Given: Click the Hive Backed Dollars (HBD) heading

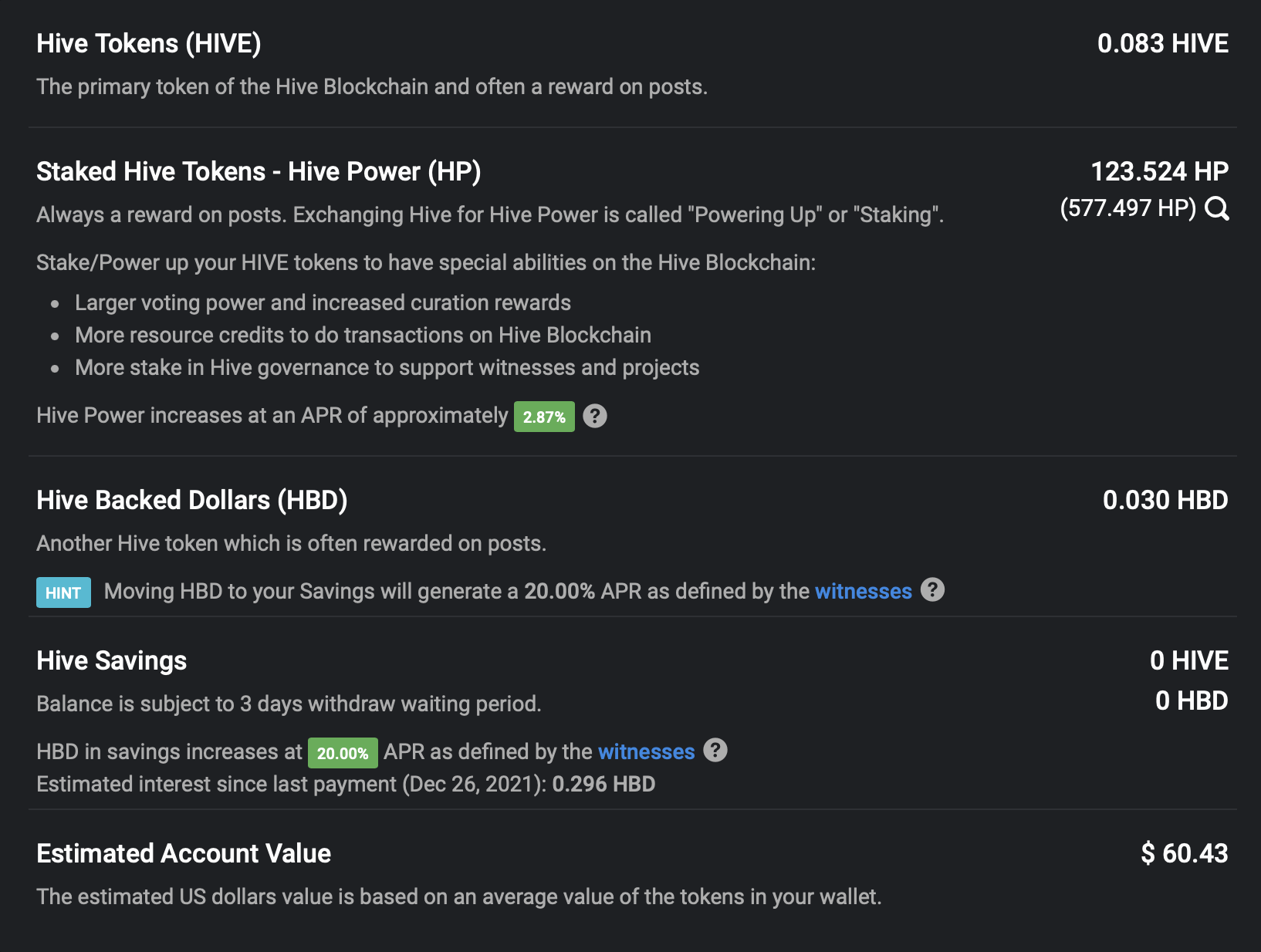Looking at the screenshot, I should coord(192,500).
